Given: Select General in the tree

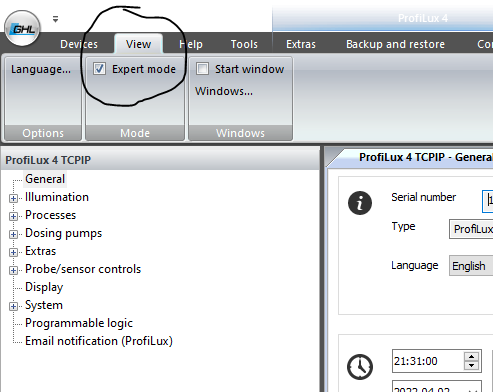Looking at the screenshot, I should [x=45, y=179].
